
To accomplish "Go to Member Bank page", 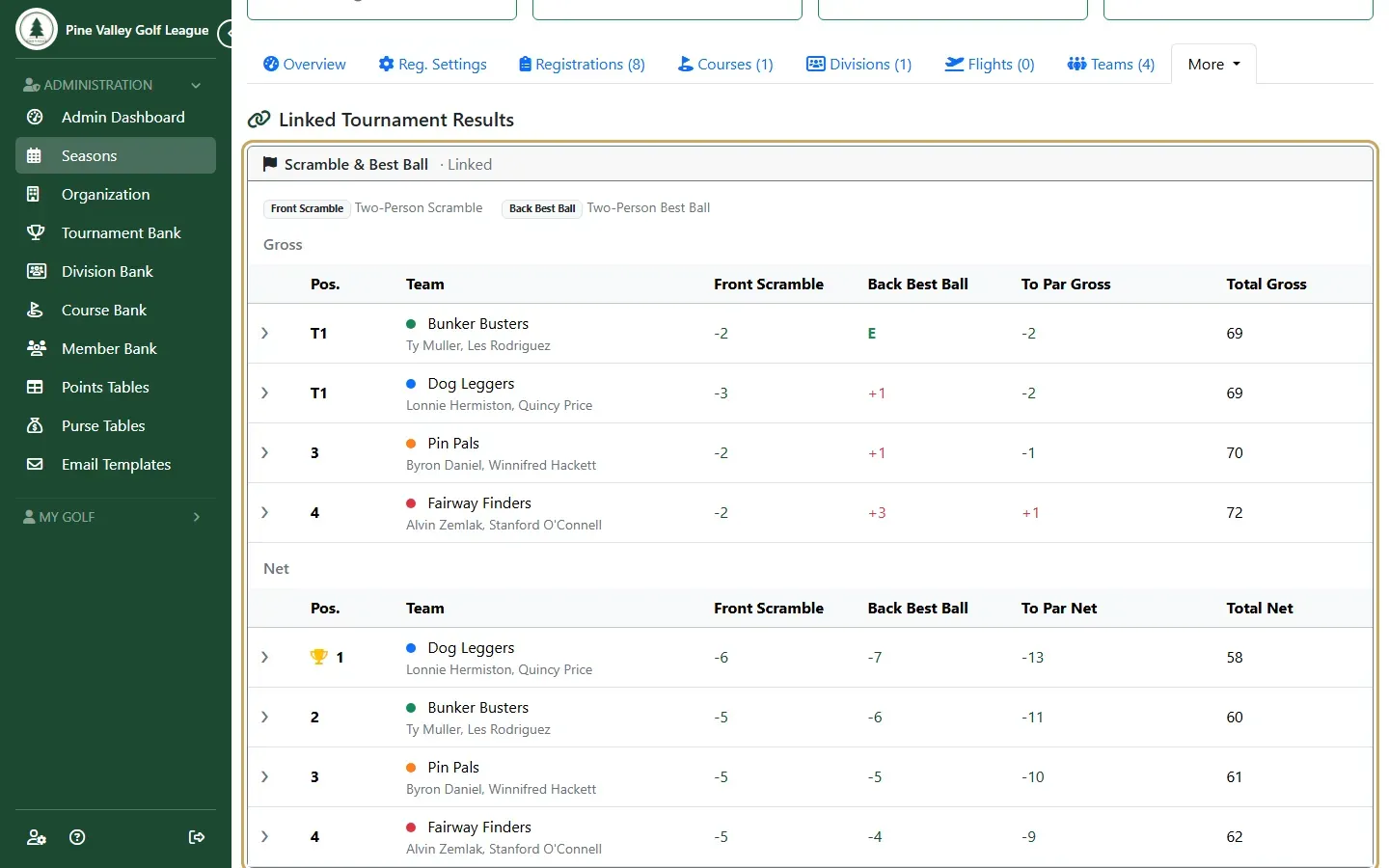I will [116, 348].
